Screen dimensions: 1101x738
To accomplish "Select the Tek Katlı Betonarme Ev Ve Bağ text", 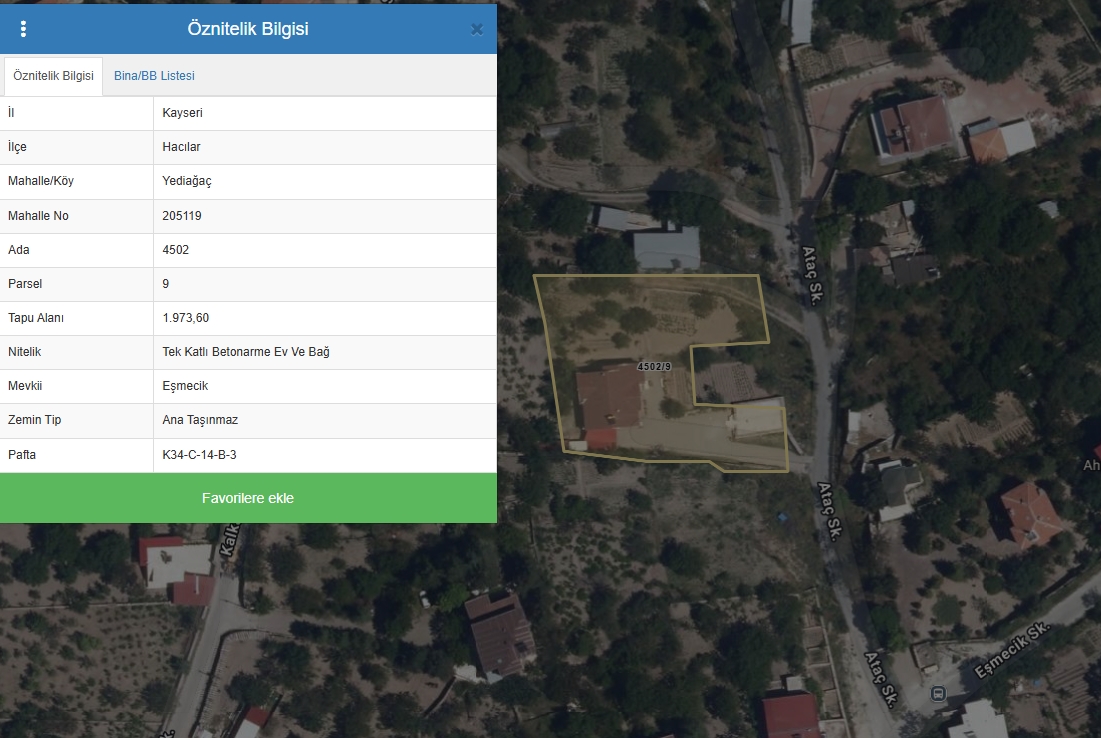I will click(246, 352).
